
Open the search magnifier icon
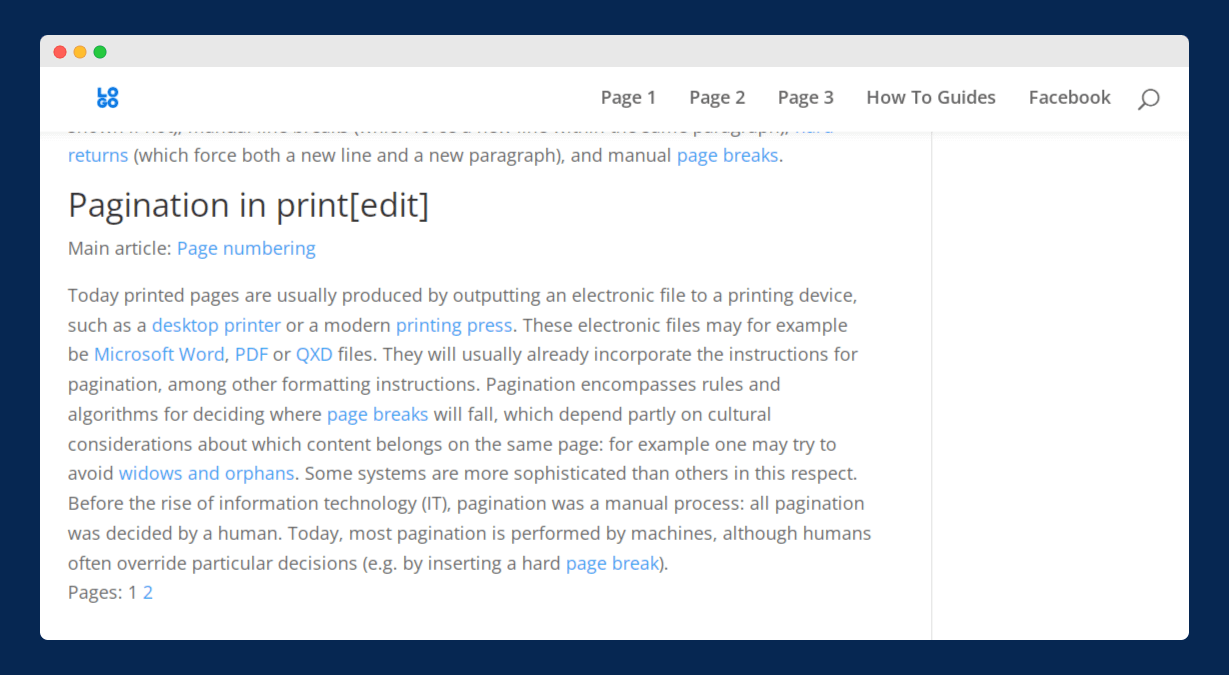[1149, 98]
